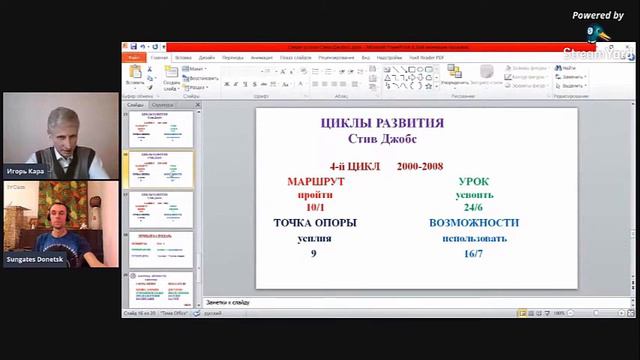Screen dimensions: 640x360
Task: Select the Star shape in gallery
Action: (429, 86)
